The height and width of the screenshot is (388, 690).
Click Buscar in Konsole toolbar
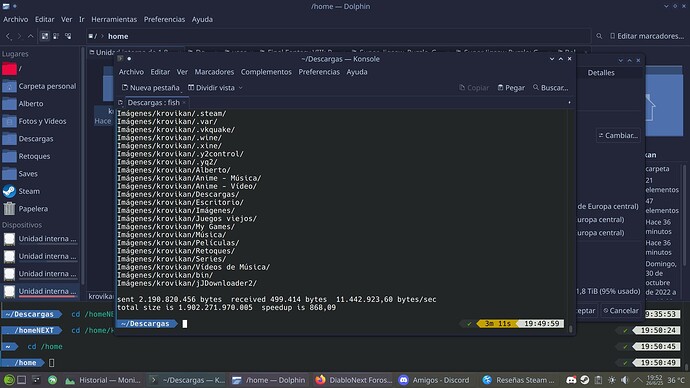pyautogui.click(x=551, y=88)
